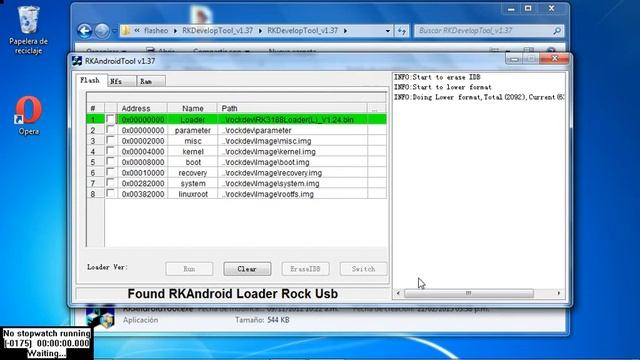Expand the arrow after flasheo in address bar

176,31
